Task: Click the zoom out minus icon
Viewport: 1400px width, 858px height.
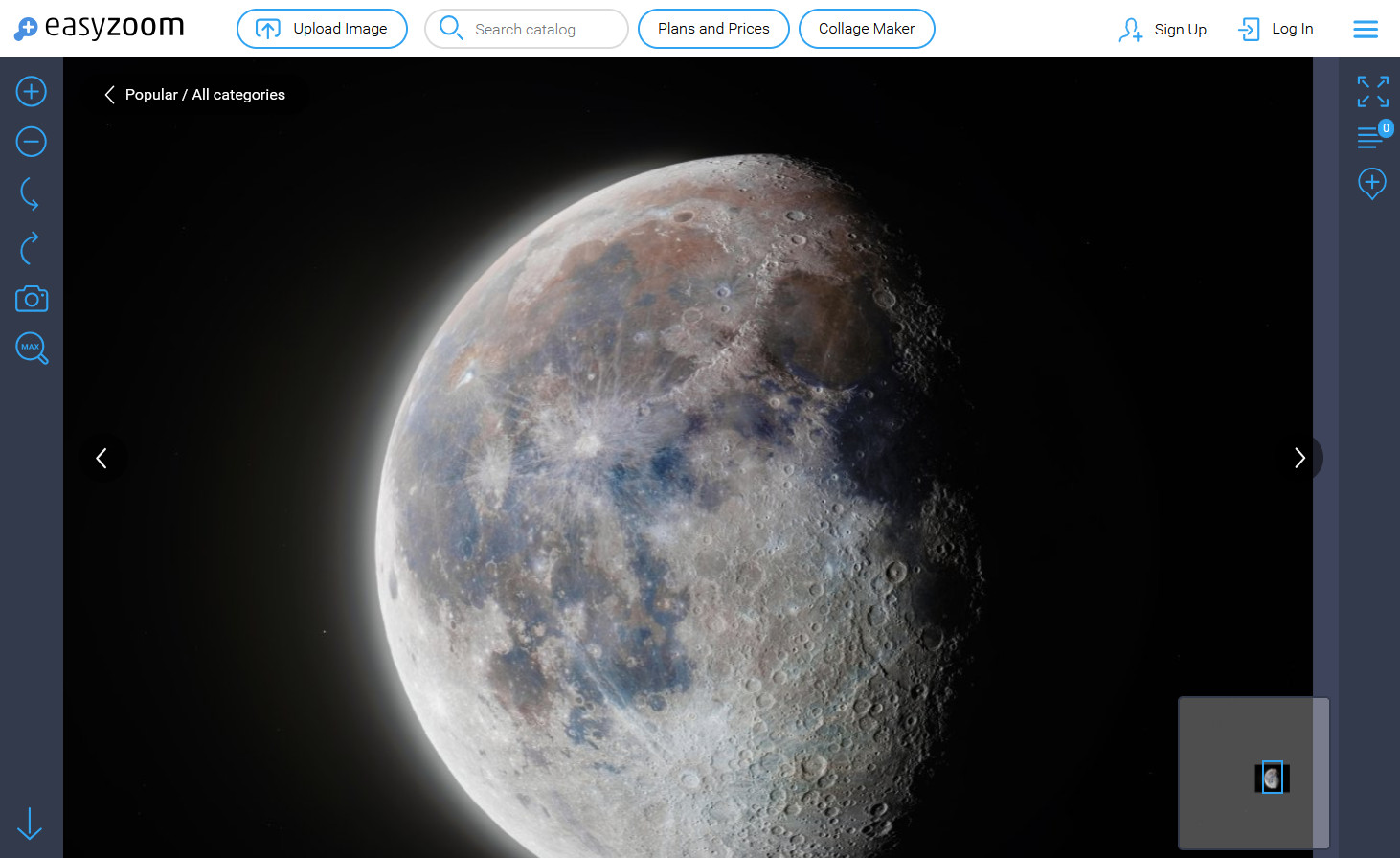Action: pos(32,143)
